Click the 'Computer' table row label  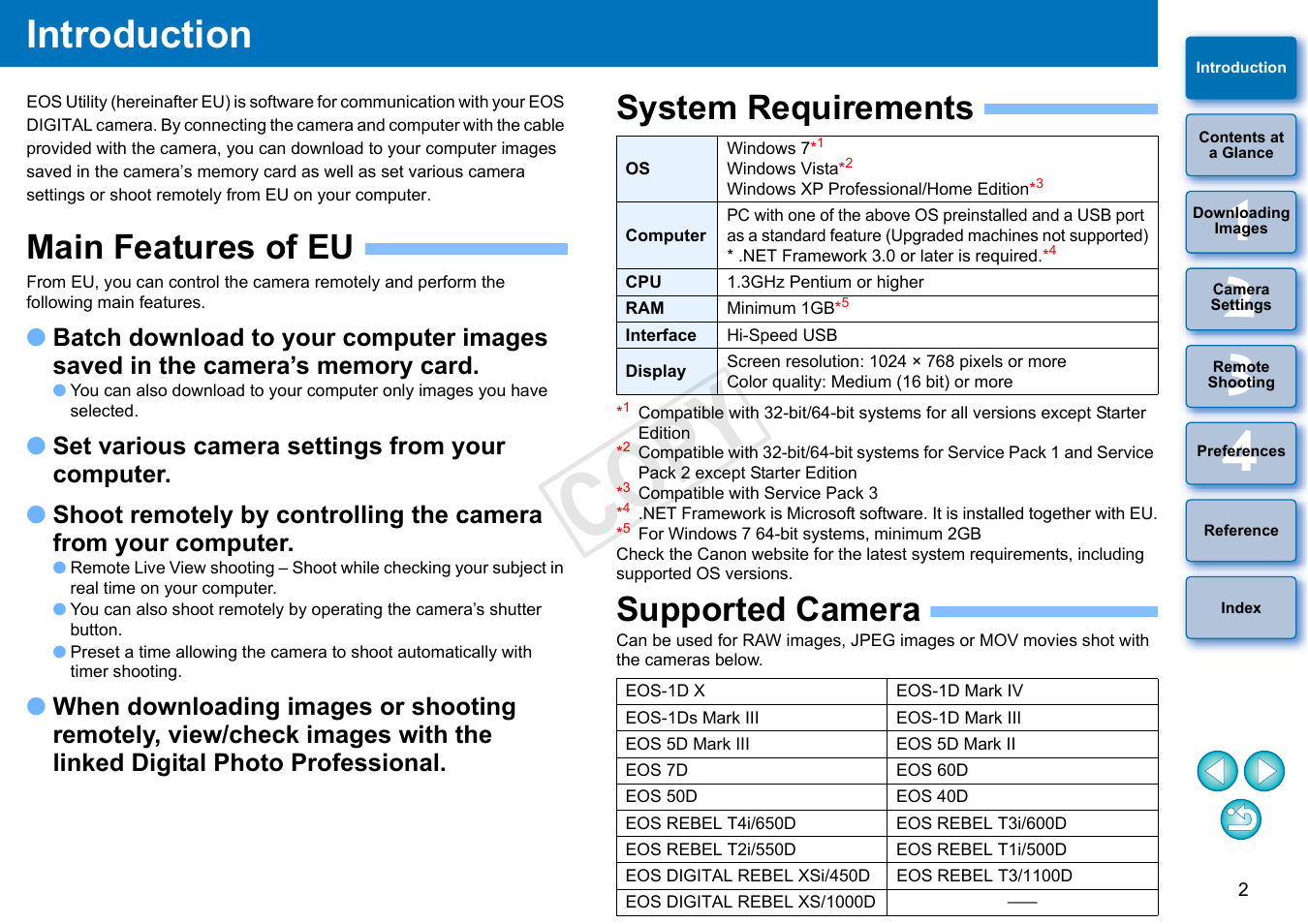point(666,235)
